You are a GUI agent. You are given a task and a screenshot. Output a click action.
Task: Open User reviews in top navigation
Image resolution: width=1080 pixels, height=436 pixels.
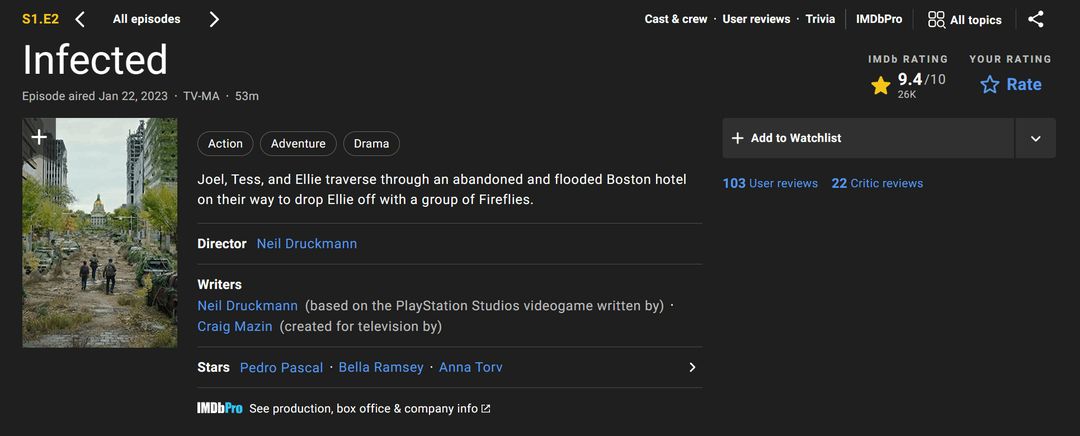pyautogui.click(x=756, y=19)
